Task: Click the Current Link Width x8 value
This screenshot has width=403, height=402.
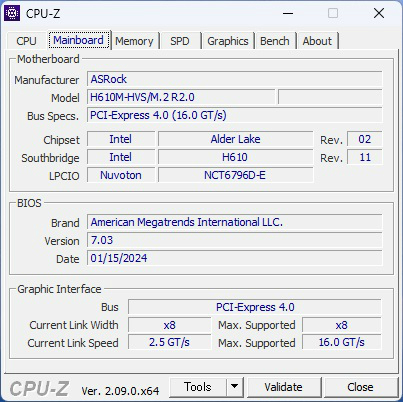Action: tap(169, 325)
